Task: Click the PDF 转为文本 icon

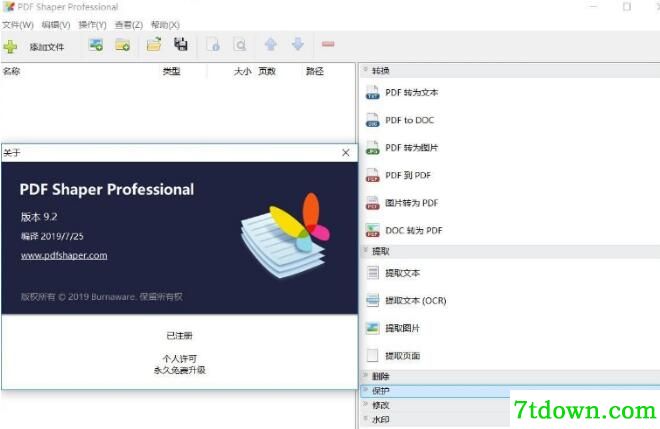Action: pyautogui.click(x=373, y=93)
